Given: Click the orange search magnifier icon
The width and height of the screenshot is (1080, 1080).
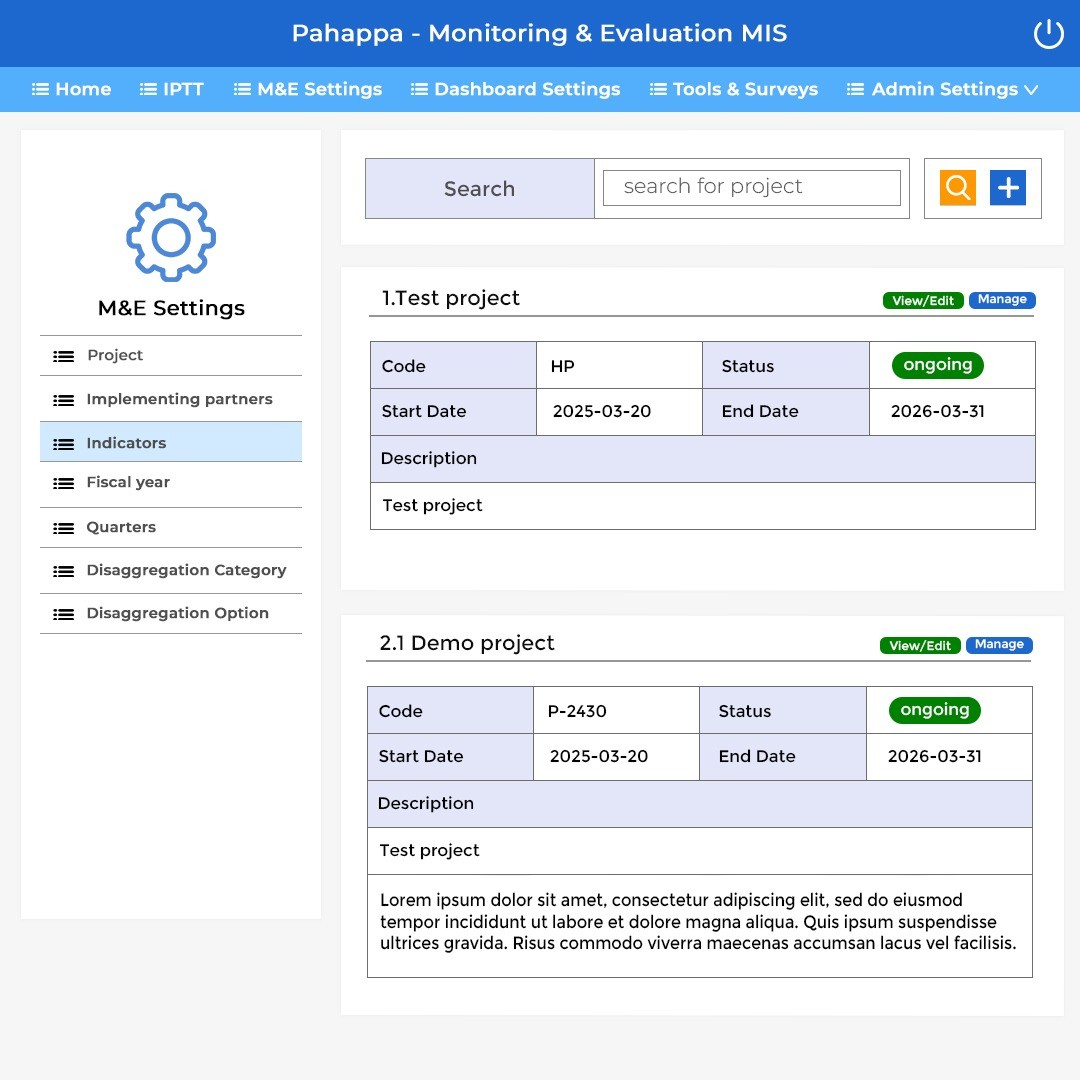Looking at the screenshot, I should [x=957, y=187].
